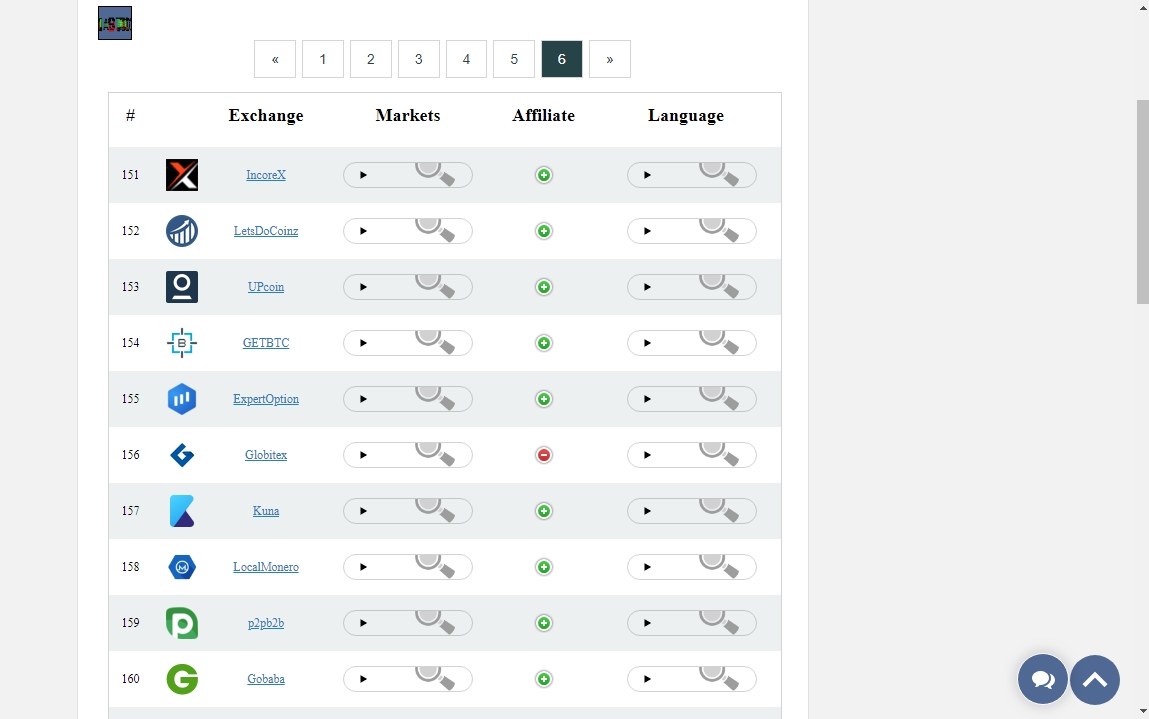This screenshot has width=1149, height=719.
Task: Click the LetsDoCoinz logo icon
Action: coord(182,231)
